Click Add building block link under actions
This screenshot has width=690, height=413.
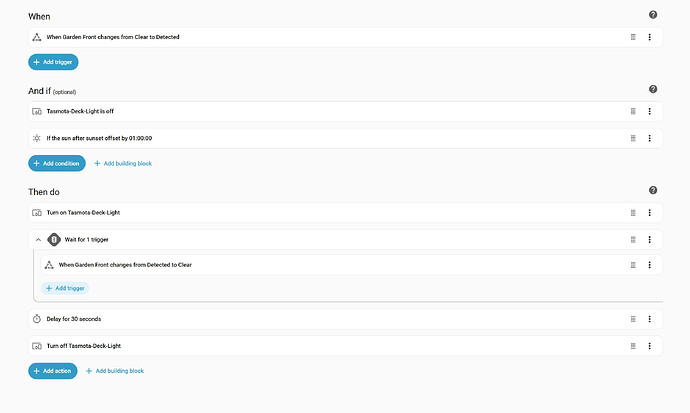point(114,371)
